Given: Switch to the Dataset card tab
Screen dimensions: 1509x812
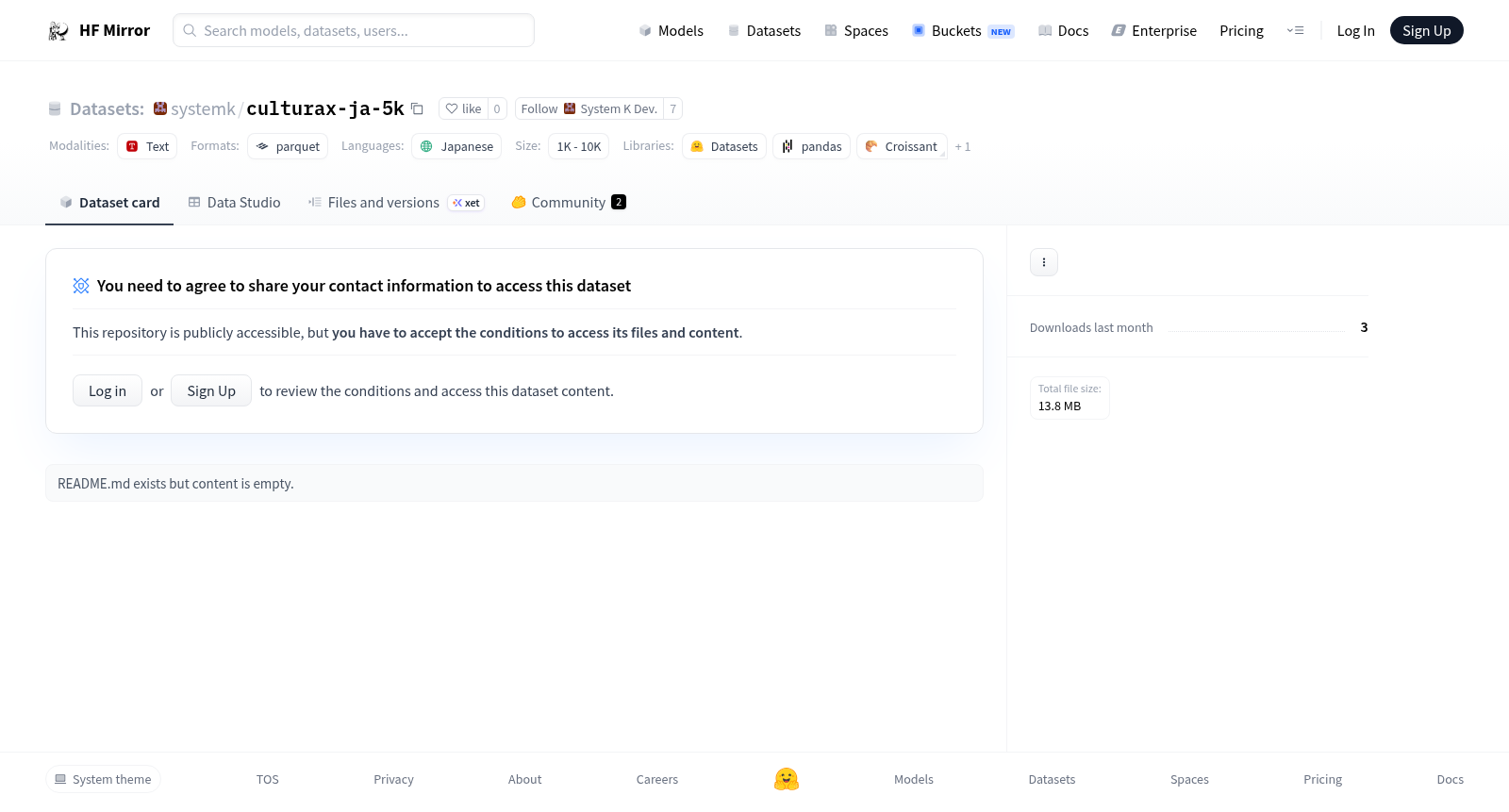Looking at the screenshot, I should click(x=109, y=202).
